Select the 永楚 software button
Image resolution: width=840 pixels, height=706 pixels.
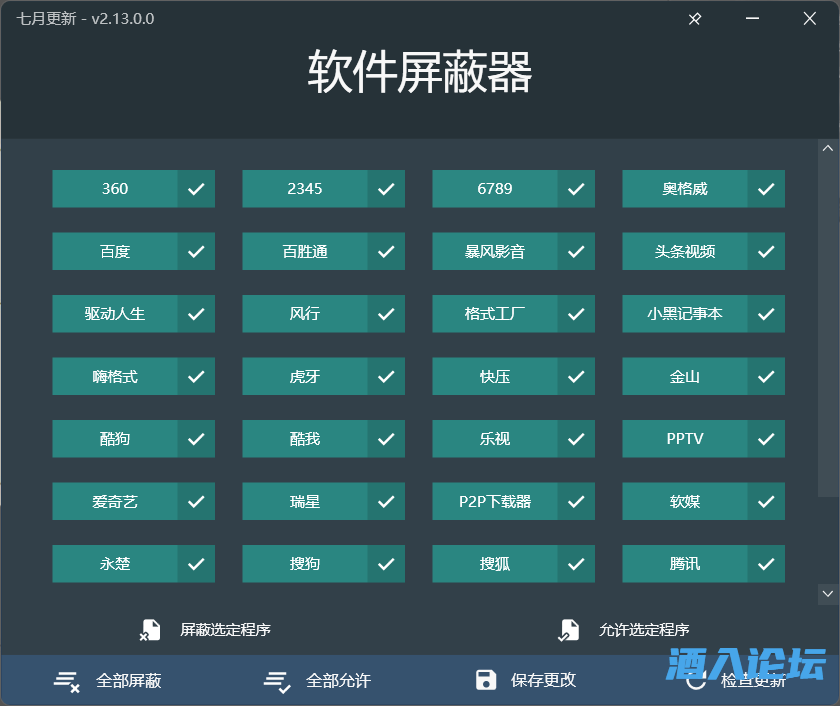[115, 564]
